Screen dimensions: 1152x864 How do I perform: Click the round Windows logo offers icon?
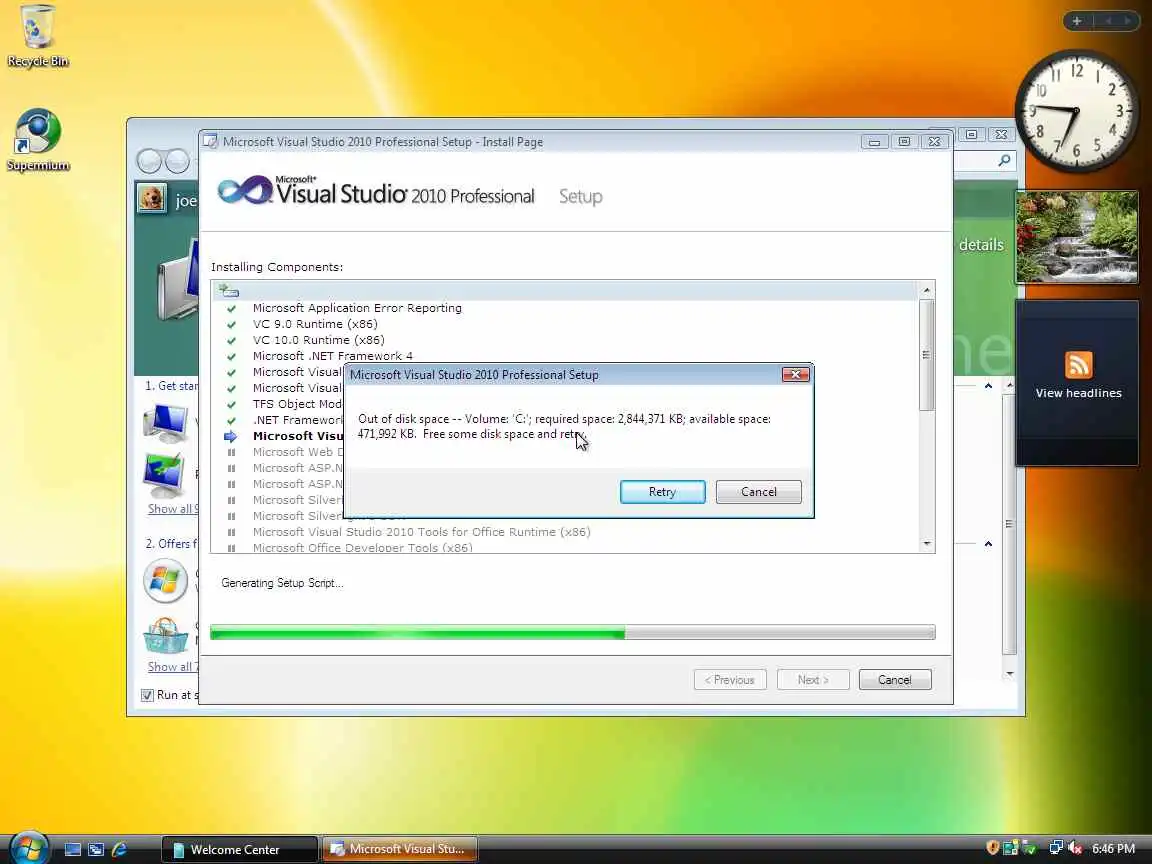click(x=165, y=581)
